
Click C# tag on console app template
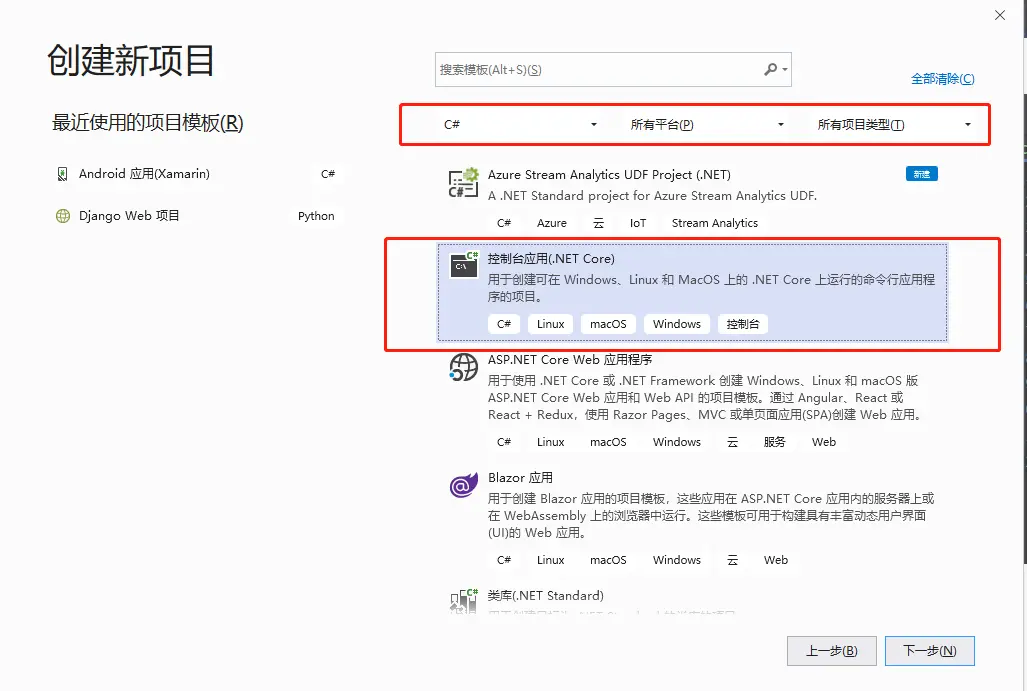[x=504, y=324]
